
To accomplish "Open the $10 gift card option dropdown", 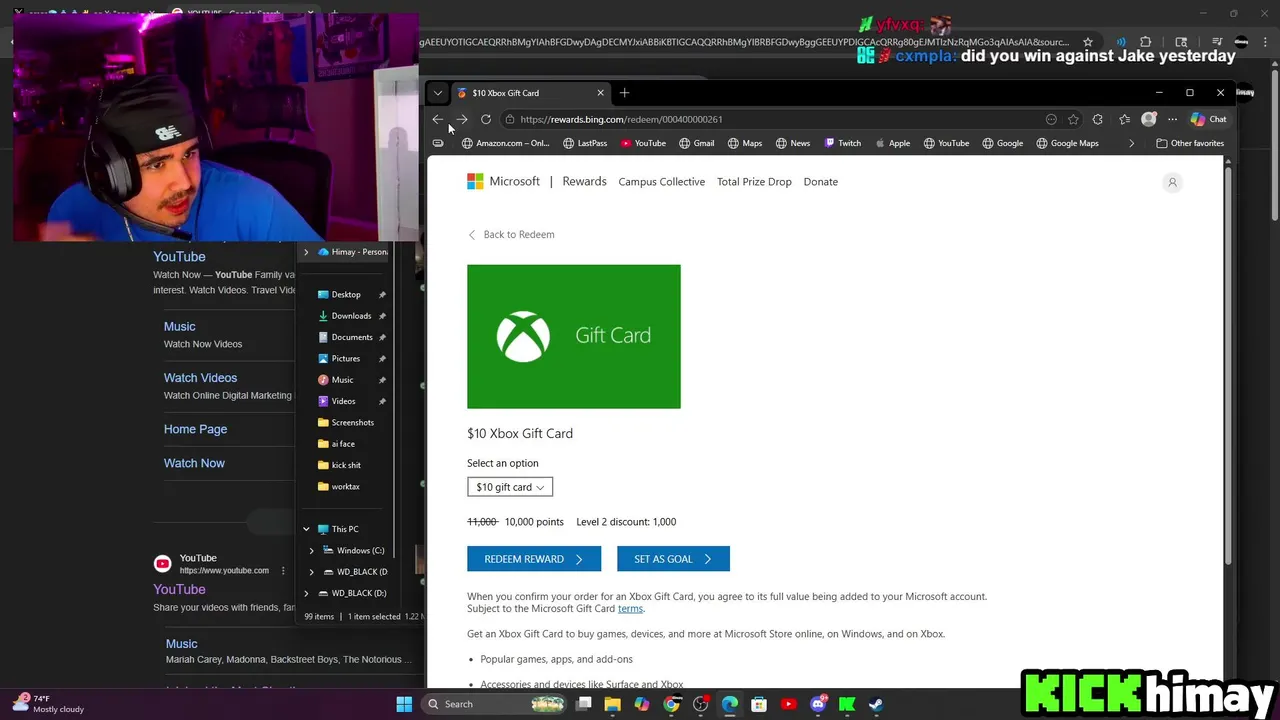I will point(509,487).
